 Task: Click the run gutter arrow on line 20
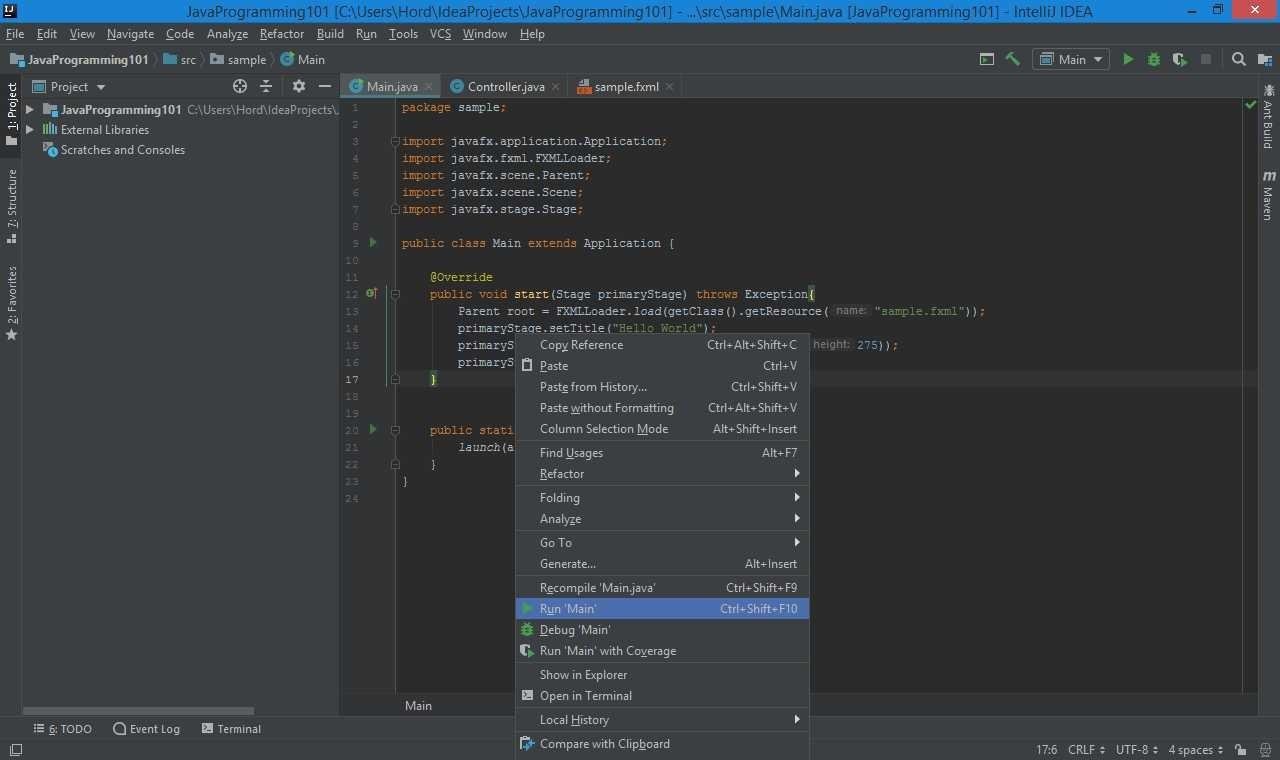coord(373,430)
